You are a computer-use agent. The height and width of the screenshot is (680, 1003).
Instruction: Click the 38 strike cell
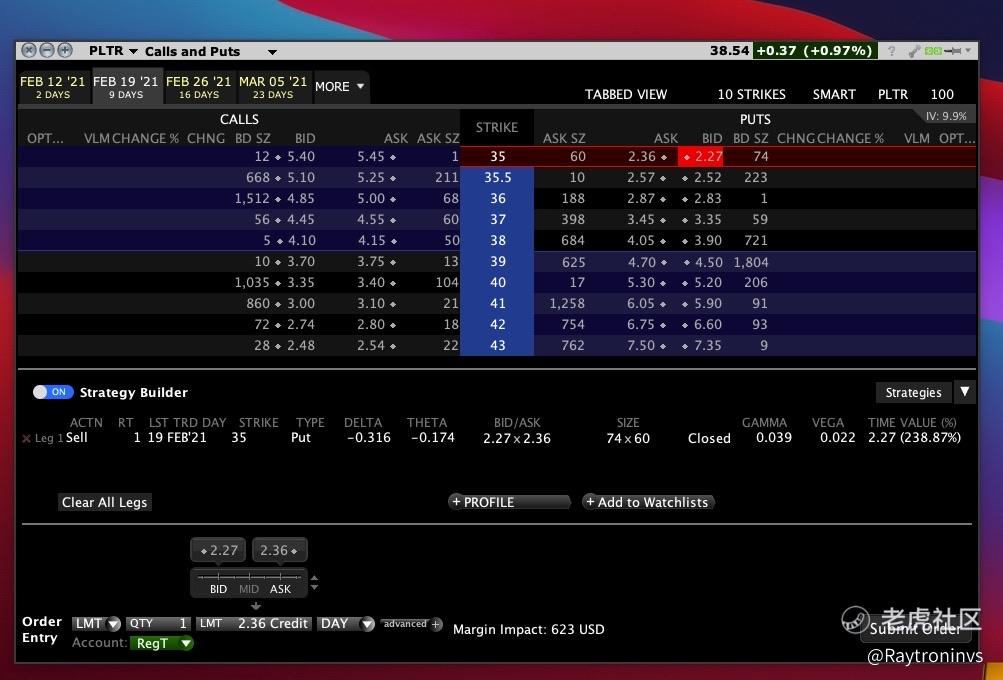pyautogui.click(x=497, y=241)
